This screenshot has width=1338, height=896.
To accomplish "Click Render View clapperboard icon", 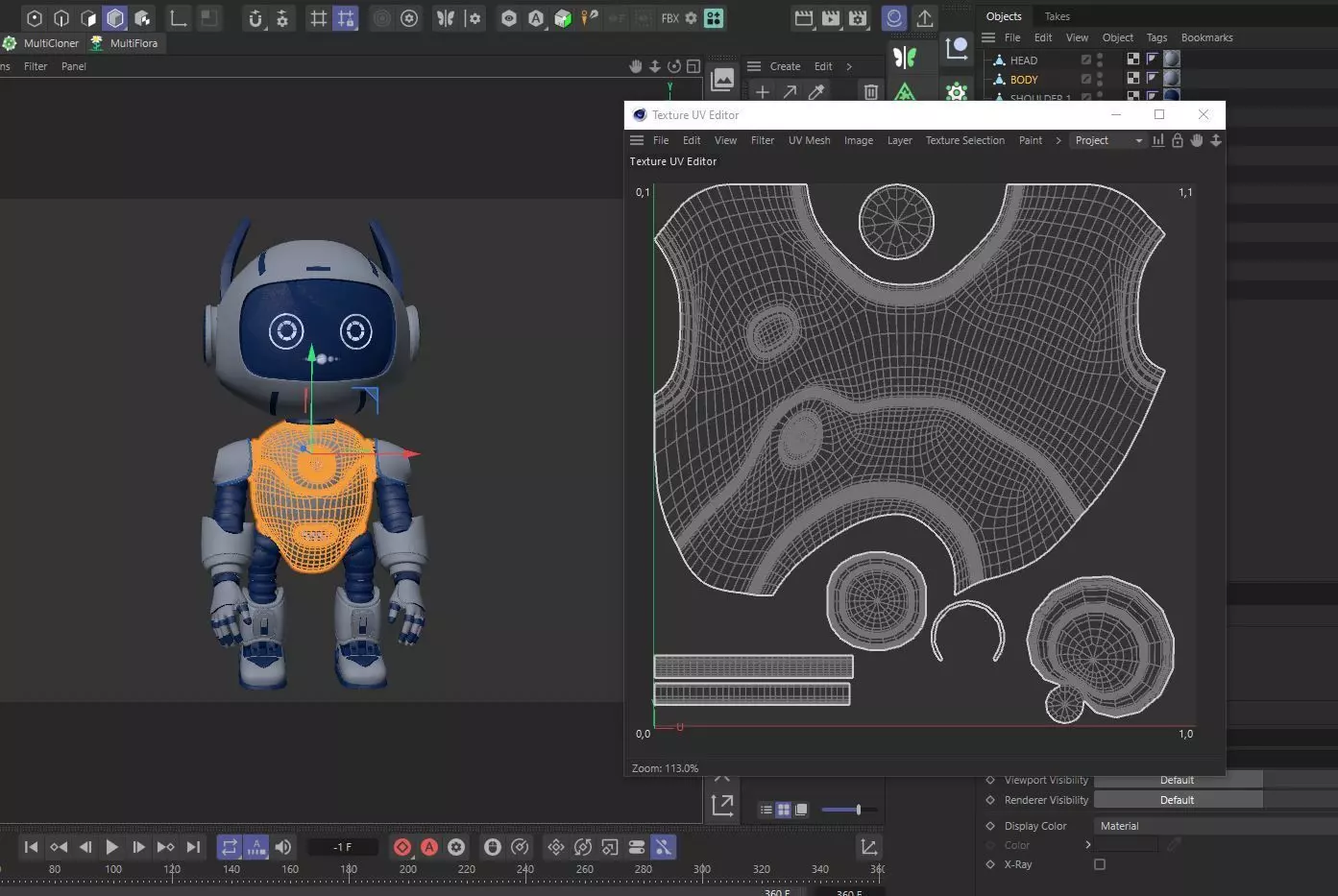I will pos(804,18).
